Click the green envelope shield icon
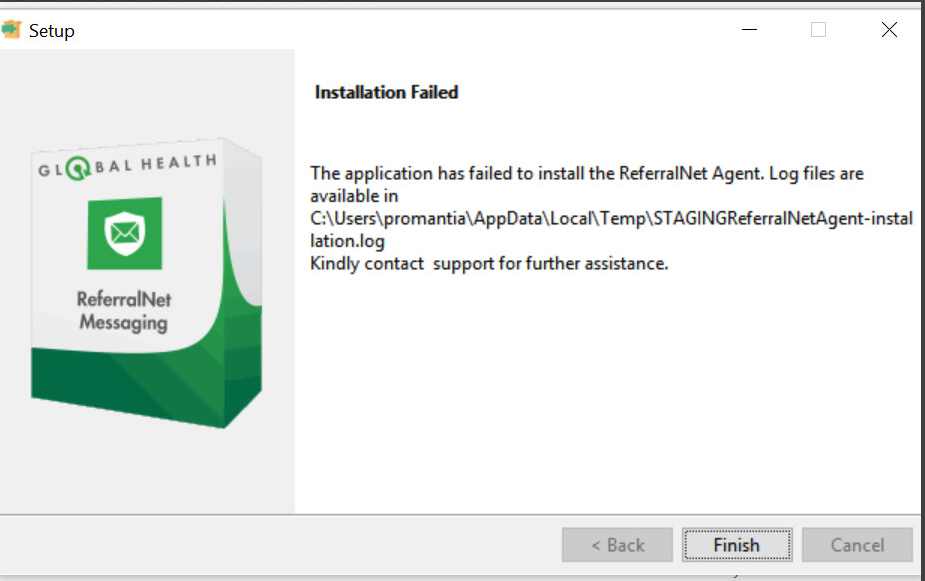The image size is (925, 581). point(124,233)
